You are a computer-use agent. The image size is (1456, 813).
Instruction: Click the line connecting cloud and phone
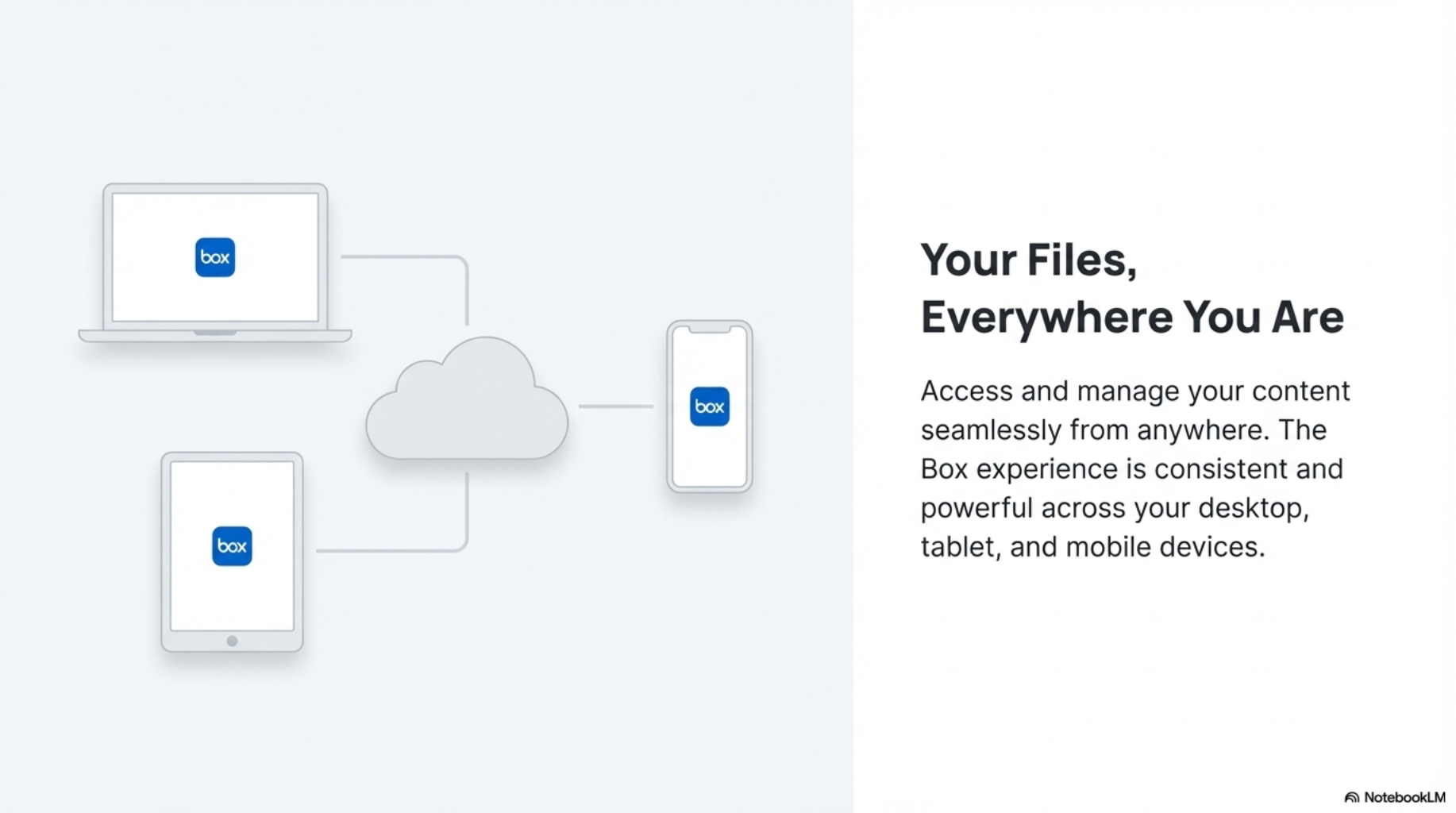click(x=616, y=406)
